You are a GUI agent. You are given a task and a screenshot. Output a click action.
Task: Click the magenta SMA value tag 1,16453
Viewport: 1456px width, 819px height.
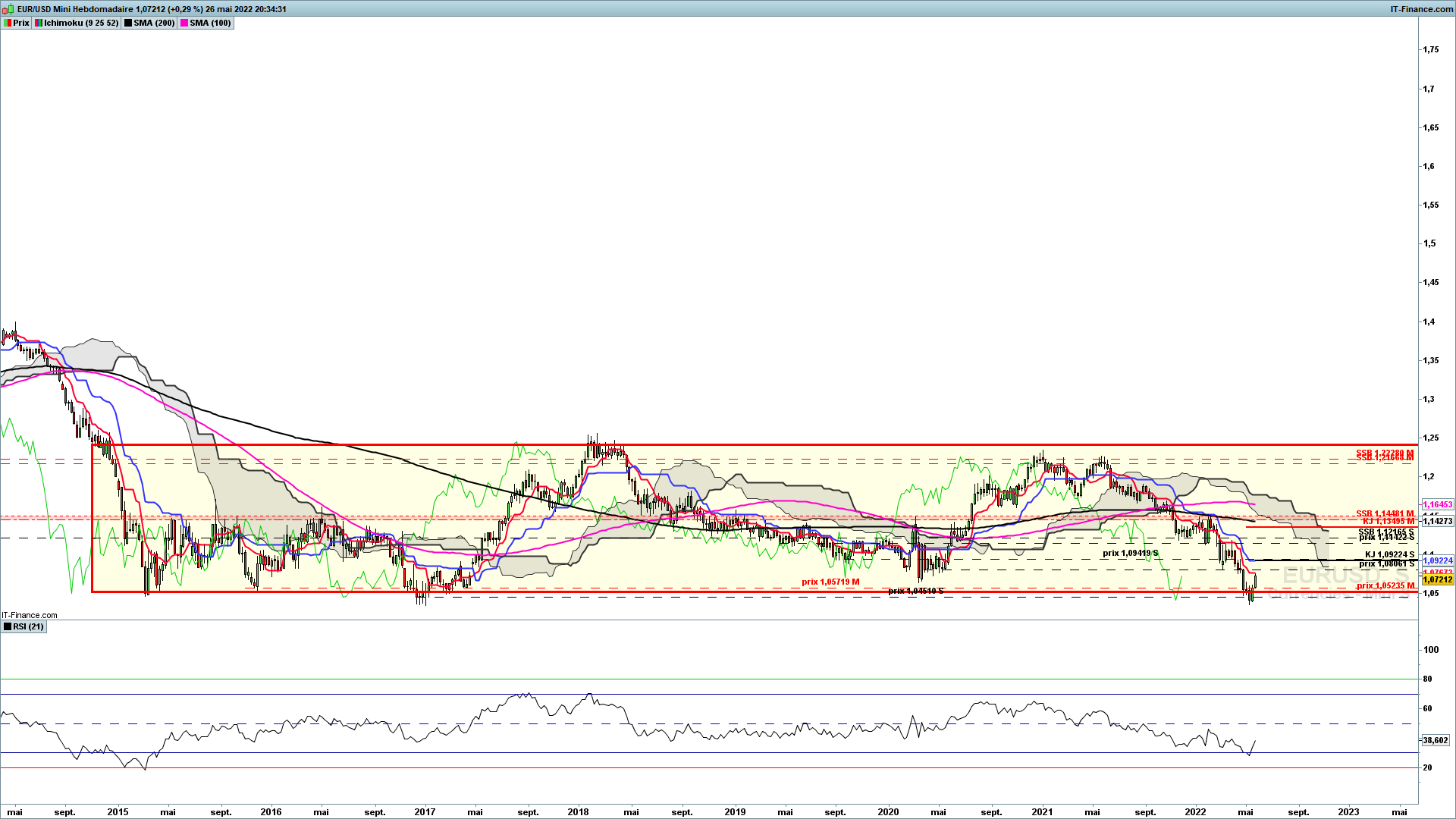1437,504
